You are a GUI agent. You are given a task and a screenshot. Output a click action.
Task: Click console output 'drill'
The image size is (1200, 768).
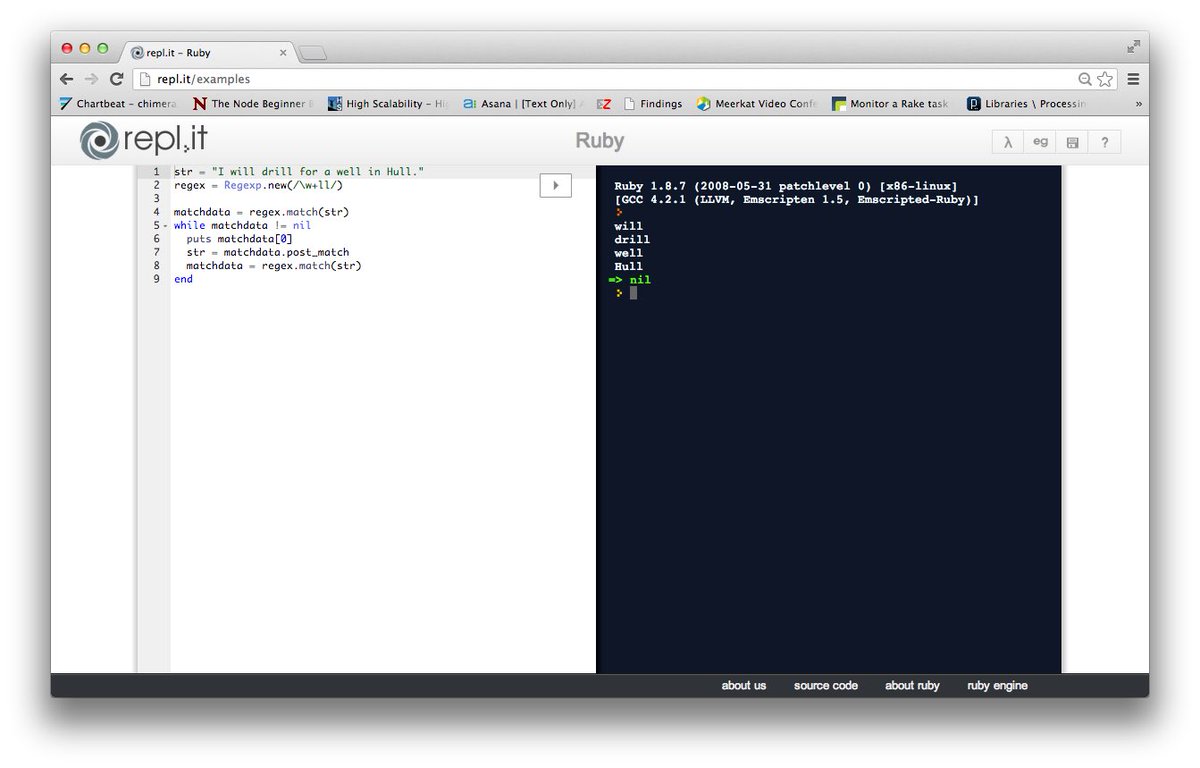point(632,240)
